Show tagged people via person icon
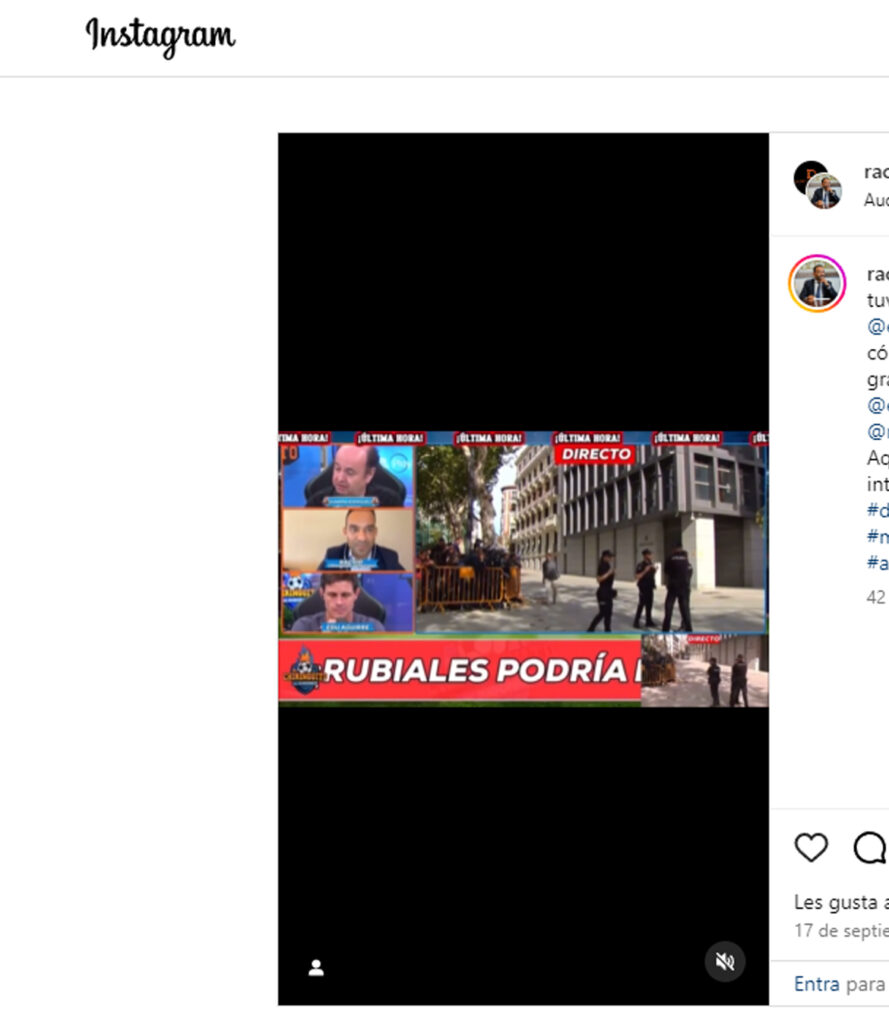Screen dimensions: 889x1024 316,967
